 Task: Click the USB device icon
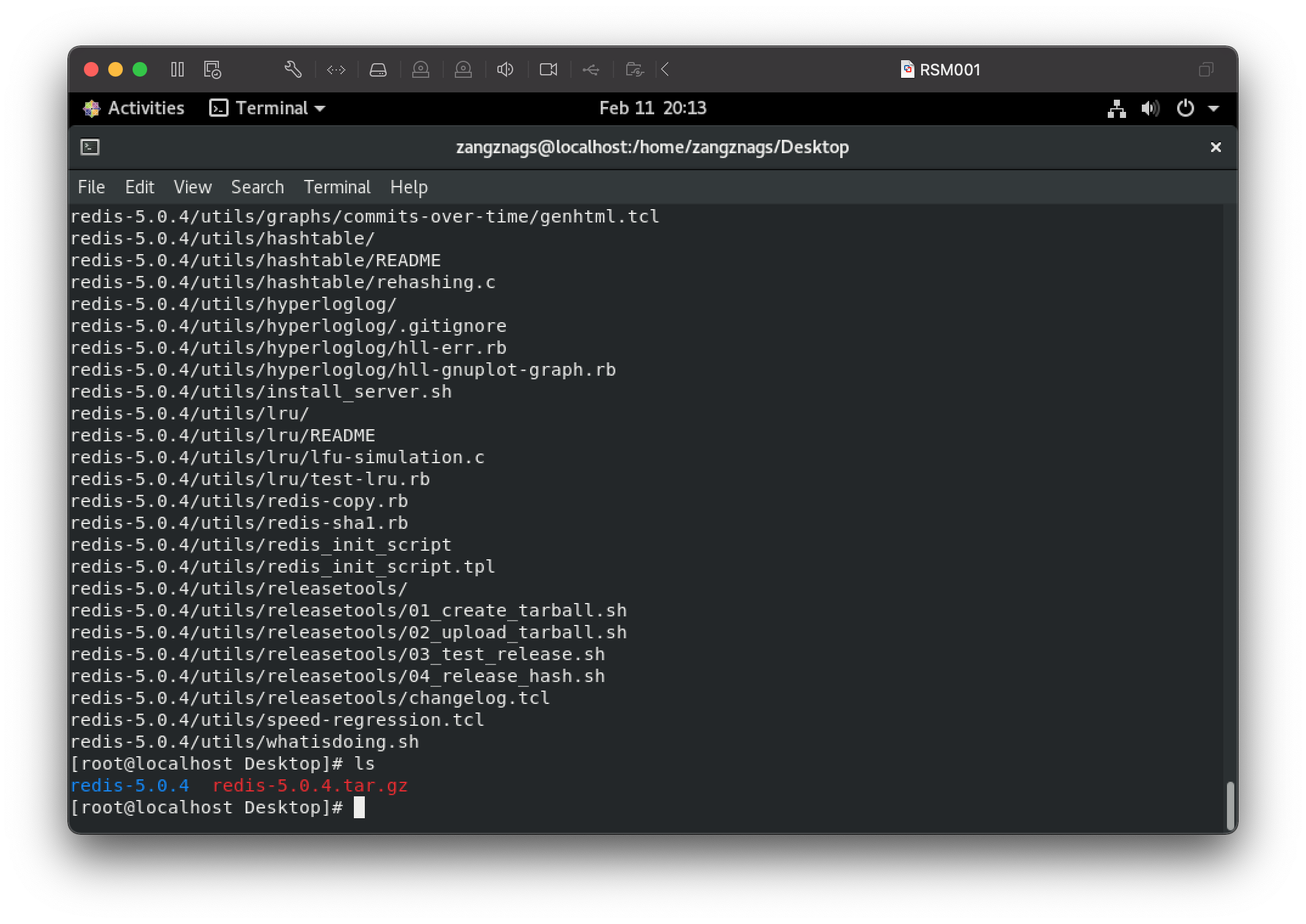[x=590, y=70]
